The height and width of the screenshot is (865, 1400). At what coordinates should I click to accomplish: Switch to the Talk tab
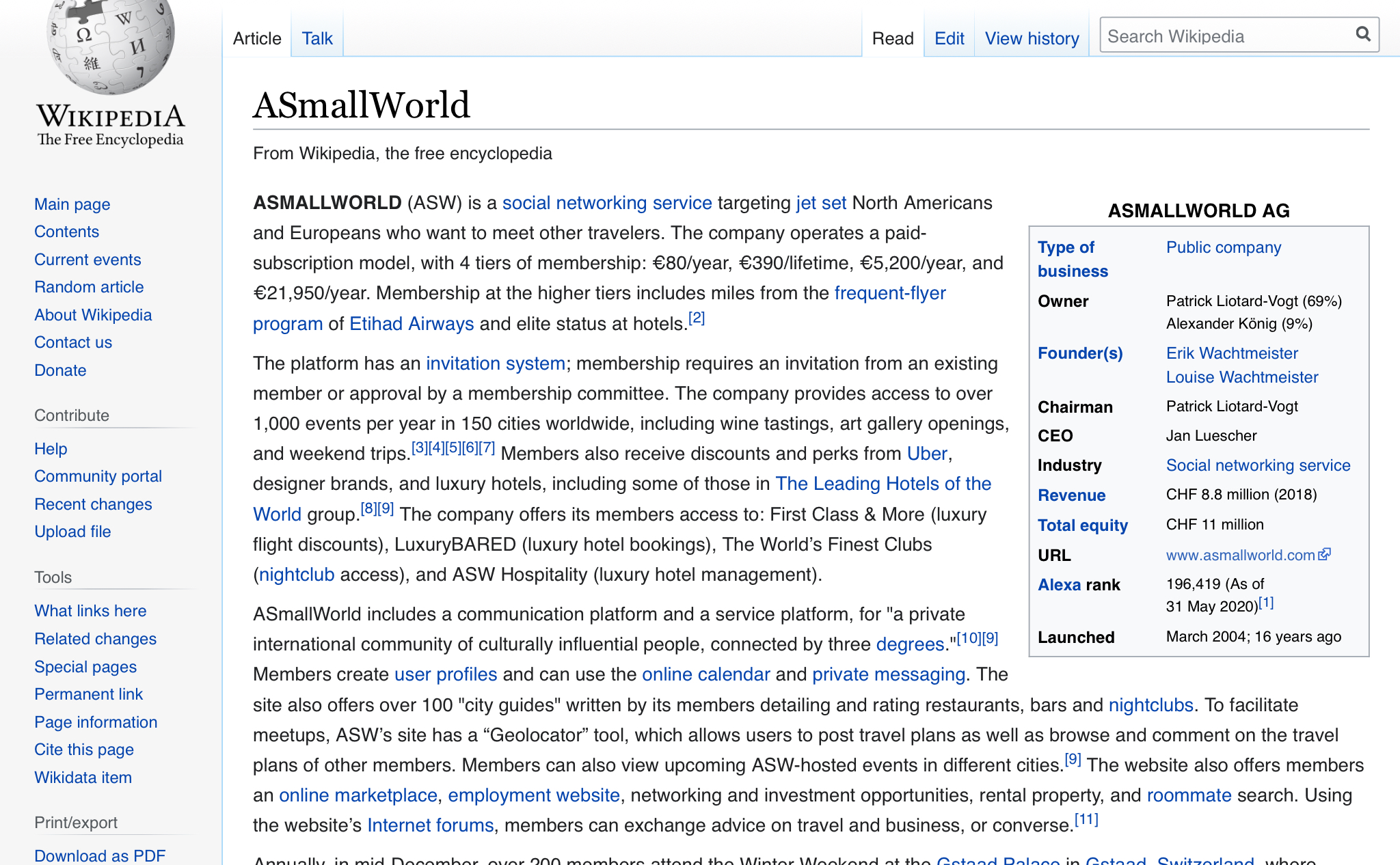317,38
